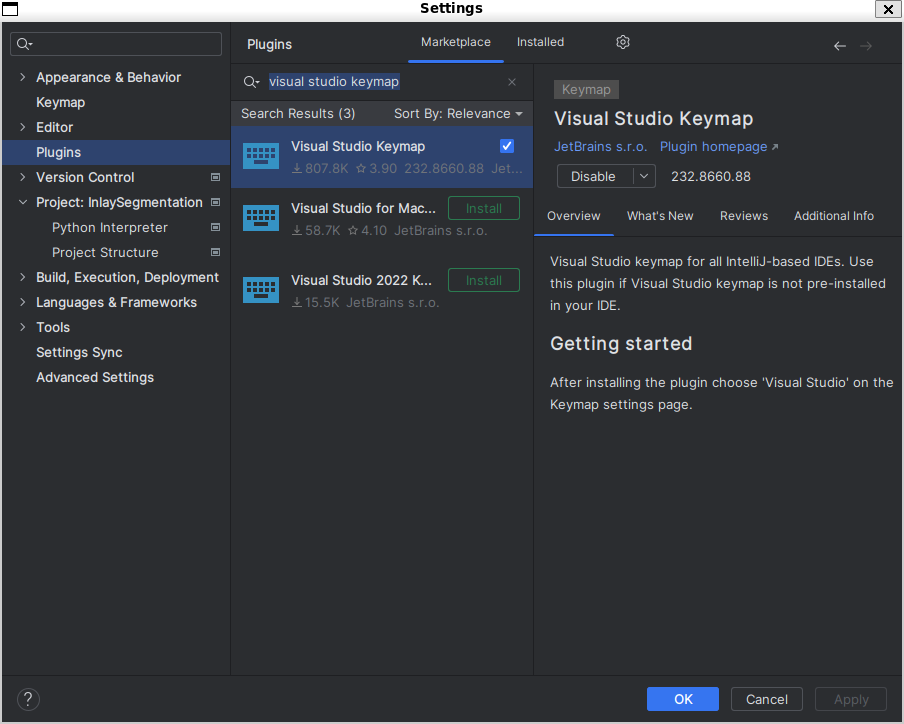The image size is (904, 724).
Task: Select Python Interpreter settings
Action: coord(110,227)
